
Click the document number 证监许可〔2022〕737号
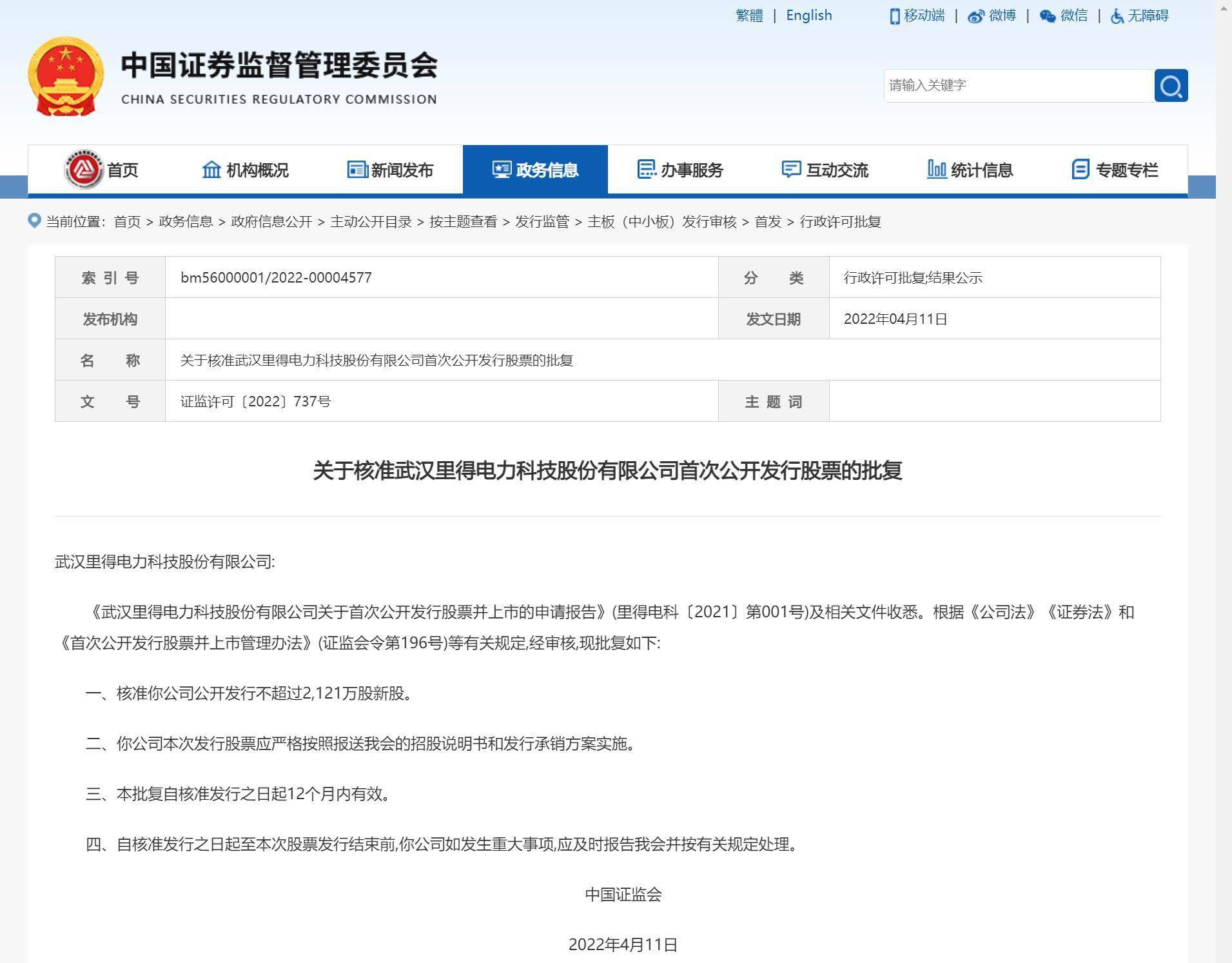[255, 401]
